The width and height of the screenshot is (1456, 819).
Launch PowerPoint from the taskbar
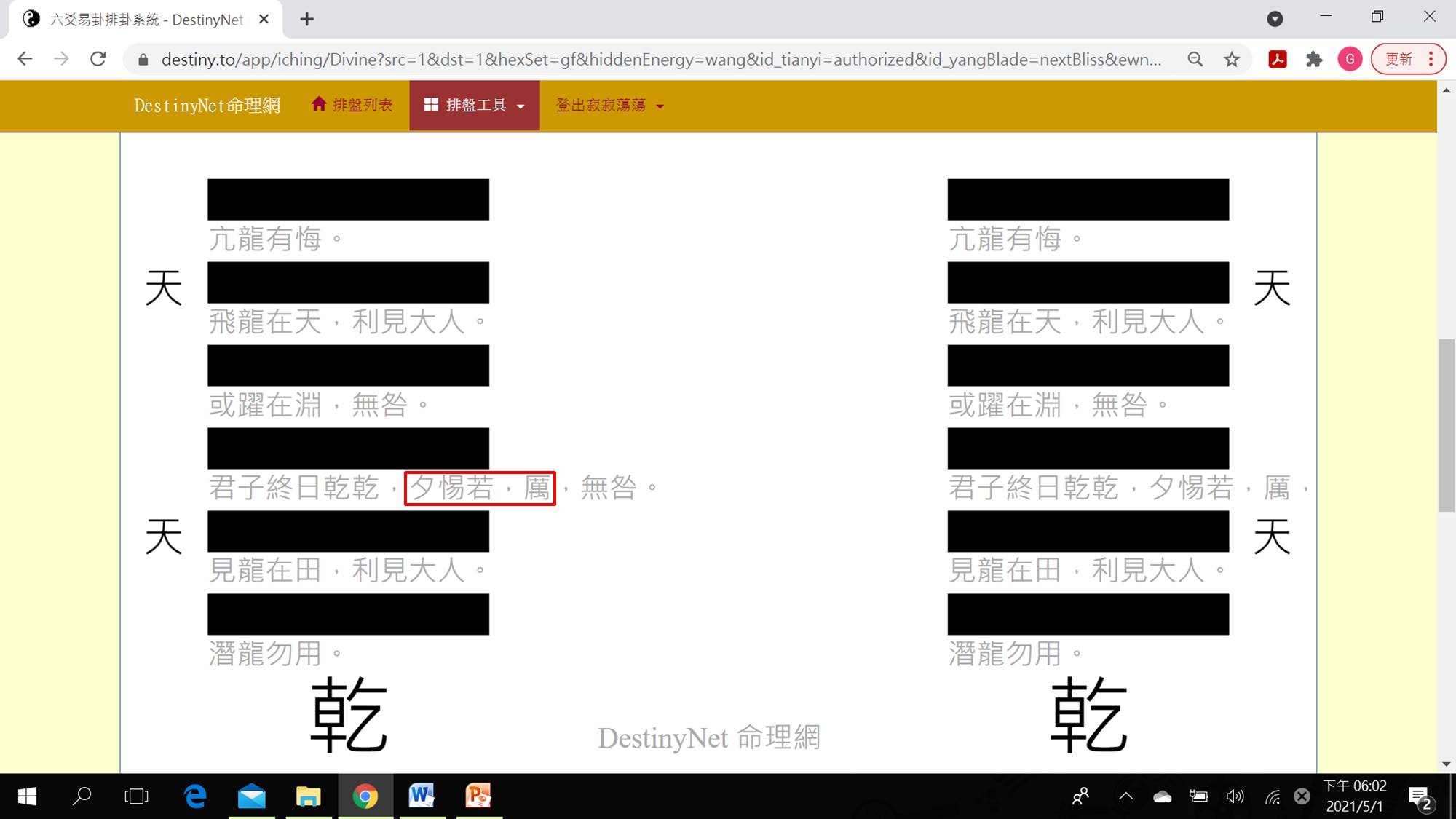pyautogui.click(x=478, y=796)
